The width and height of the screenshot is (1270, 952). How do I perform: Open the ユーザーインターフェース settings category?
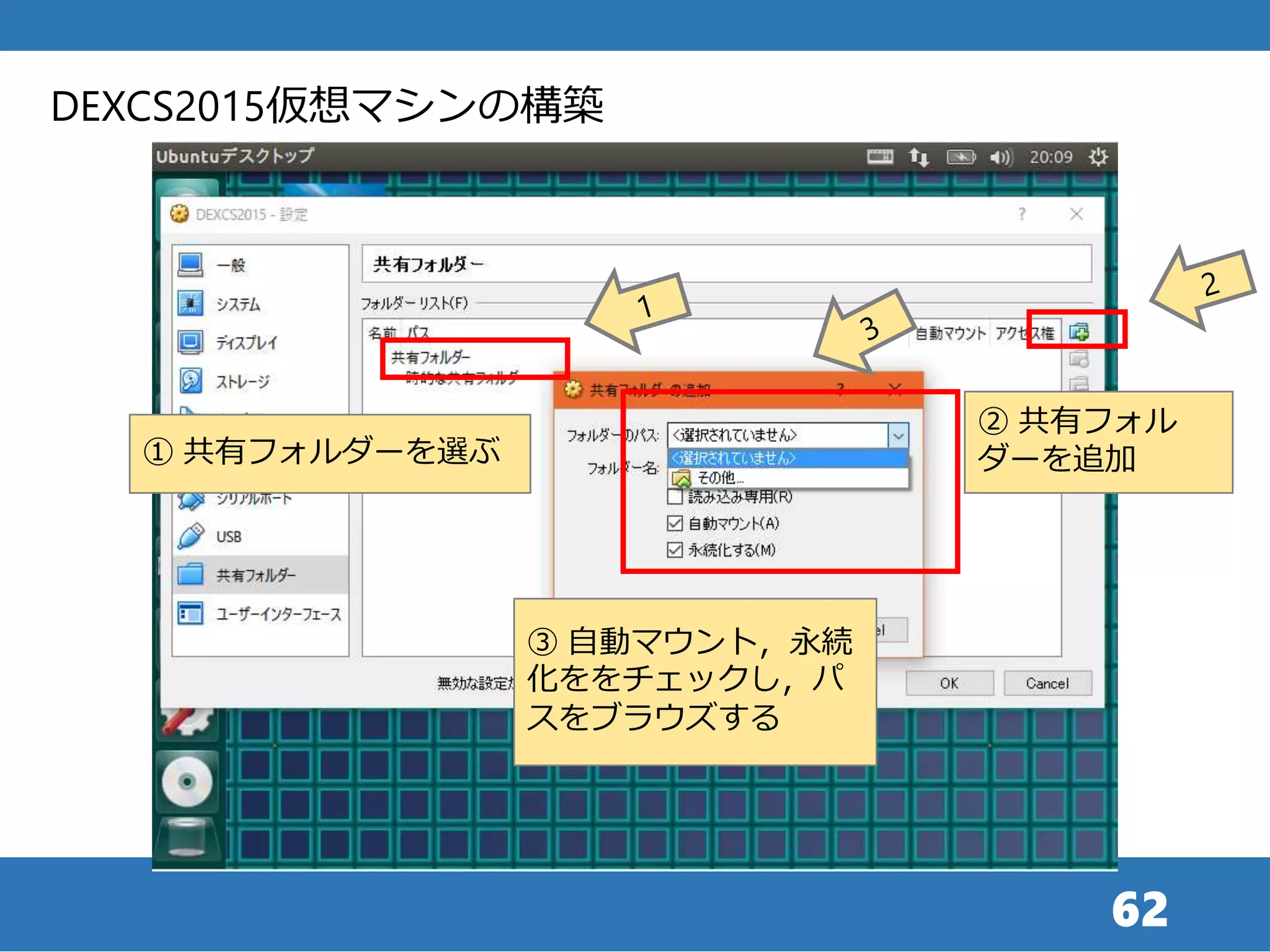click(x=260, y=614)
